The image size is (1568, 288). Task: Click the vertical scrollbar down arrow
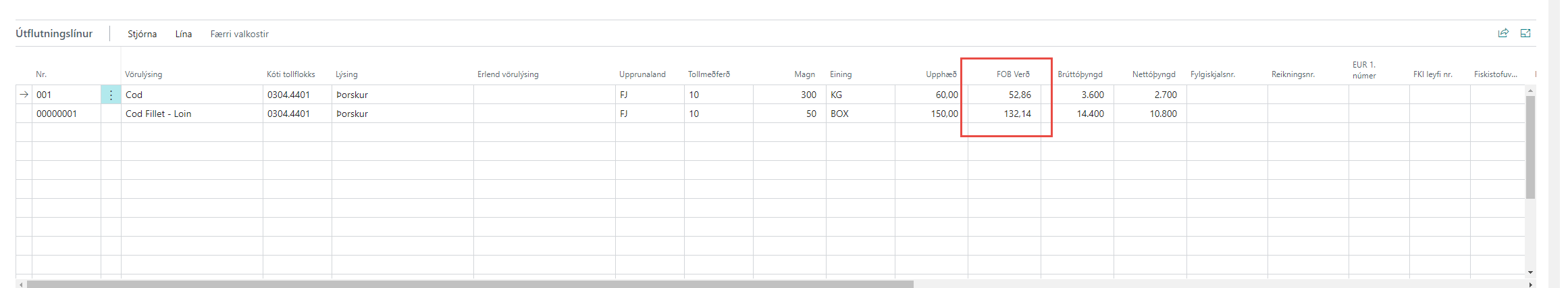click(x=1530, y=272)
